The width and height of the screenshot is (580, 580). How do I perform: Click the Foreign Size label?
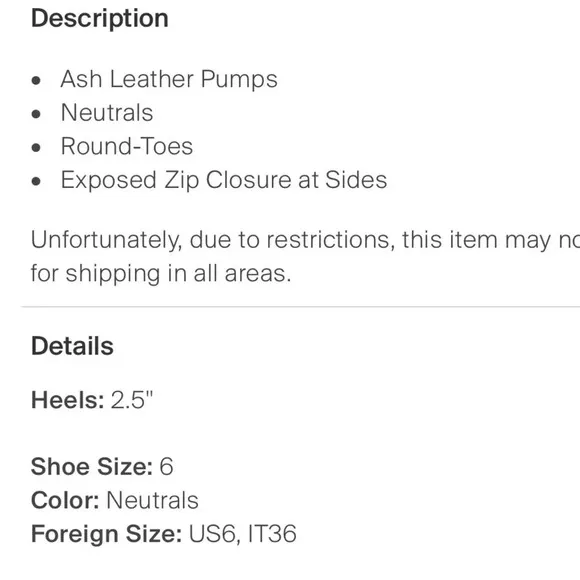pos(107,534)
